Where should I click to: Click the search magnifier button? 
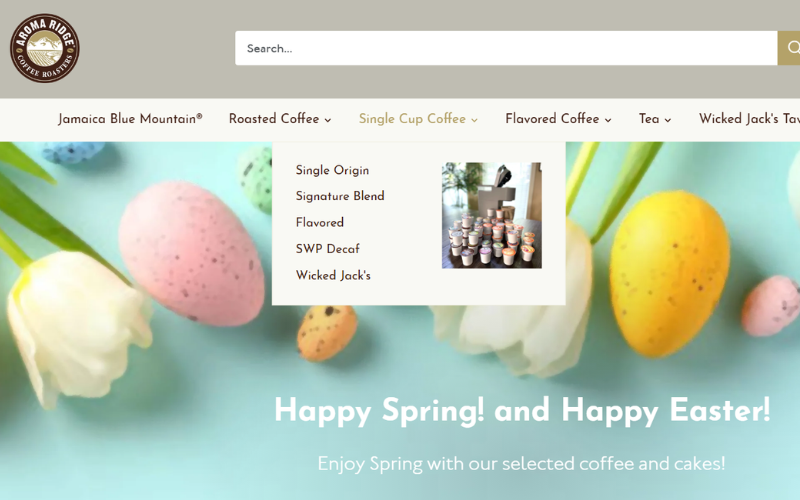[x=789, y=48]
